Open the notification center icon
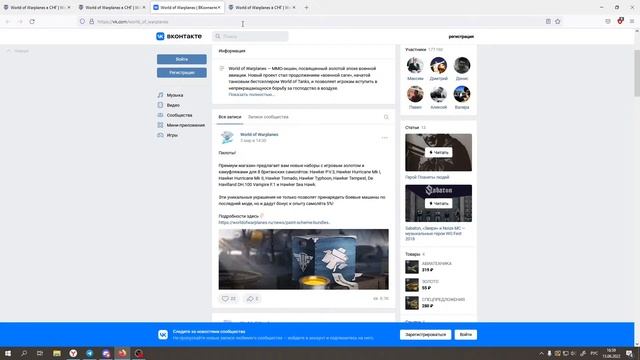Screen dimensions: 640x360 [x=629, y=353]
